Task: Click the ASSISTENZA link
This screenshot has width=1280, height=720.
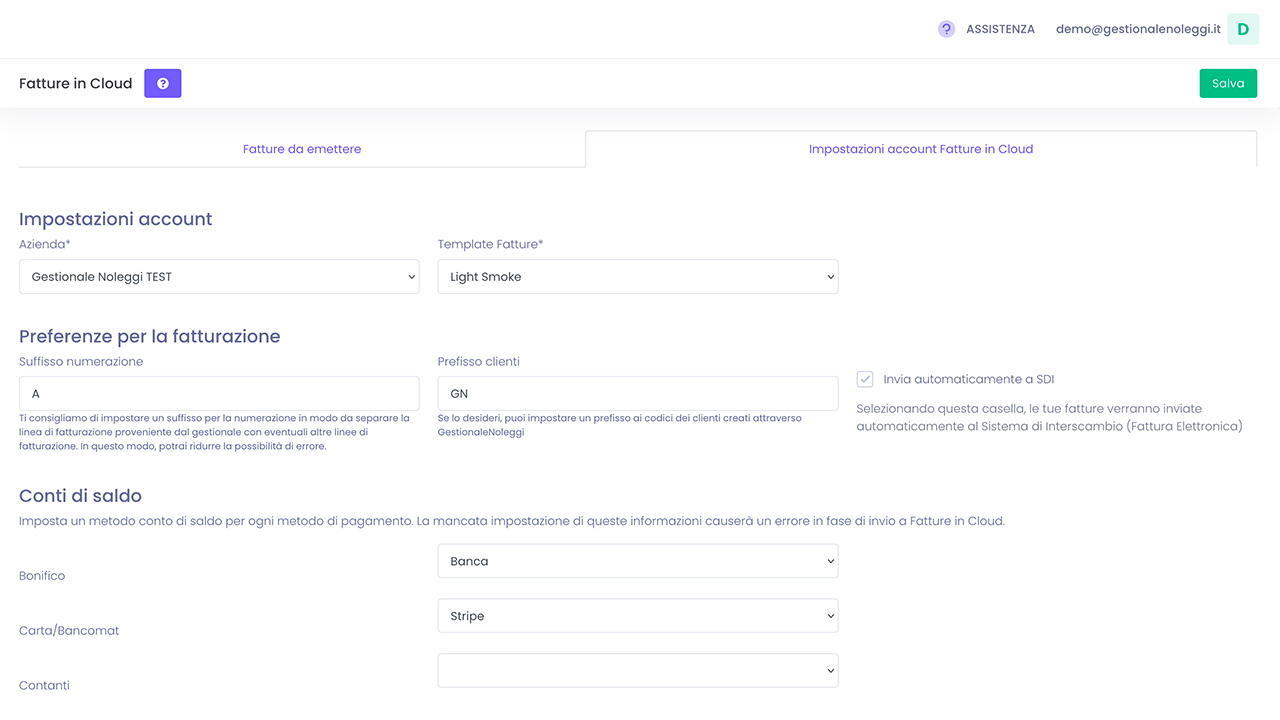Action: pyautogui.click(x=1000, y=29)
